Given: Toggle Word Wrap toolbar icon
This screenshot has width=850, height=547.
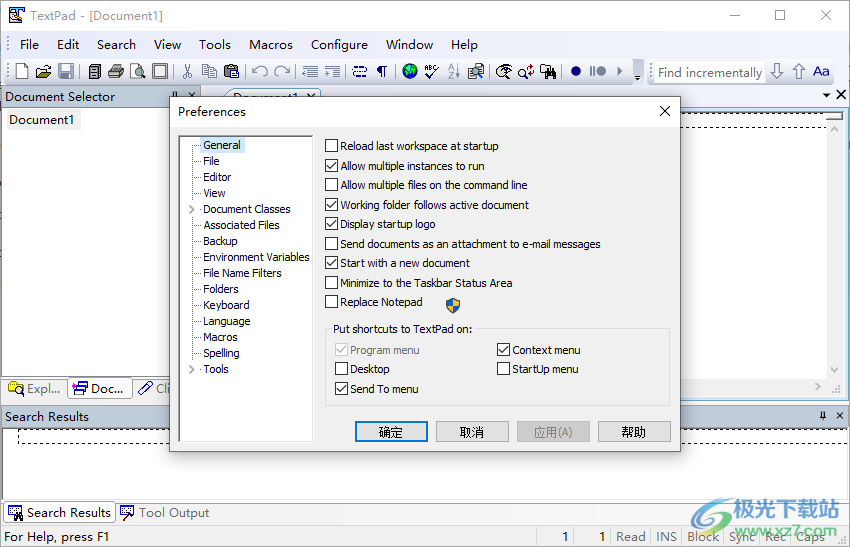Looking at the screenshot, I should [x=359, y=71].
